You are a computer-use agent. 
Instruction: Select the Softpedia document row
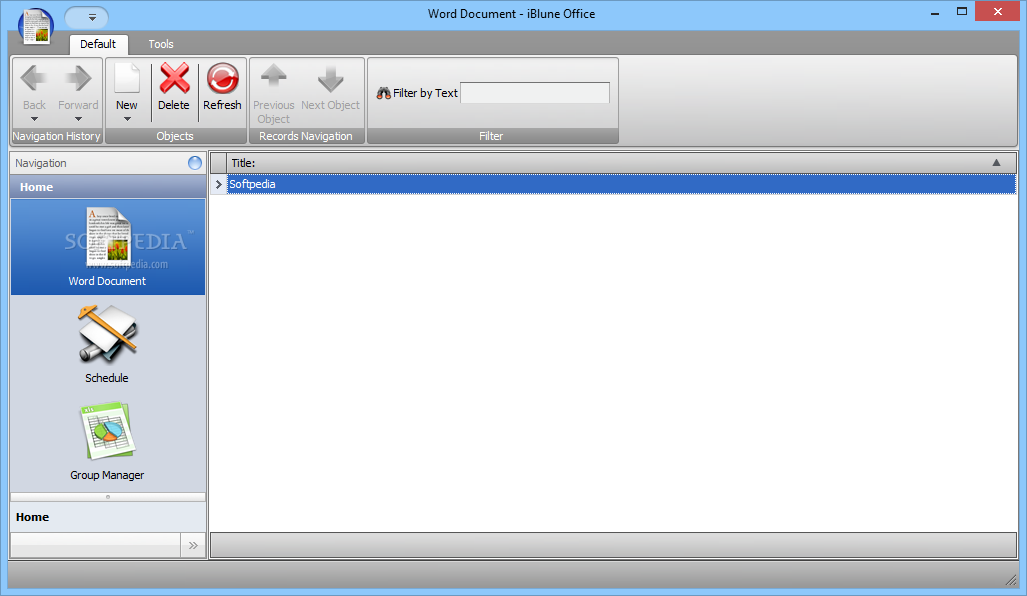(621, 184)
